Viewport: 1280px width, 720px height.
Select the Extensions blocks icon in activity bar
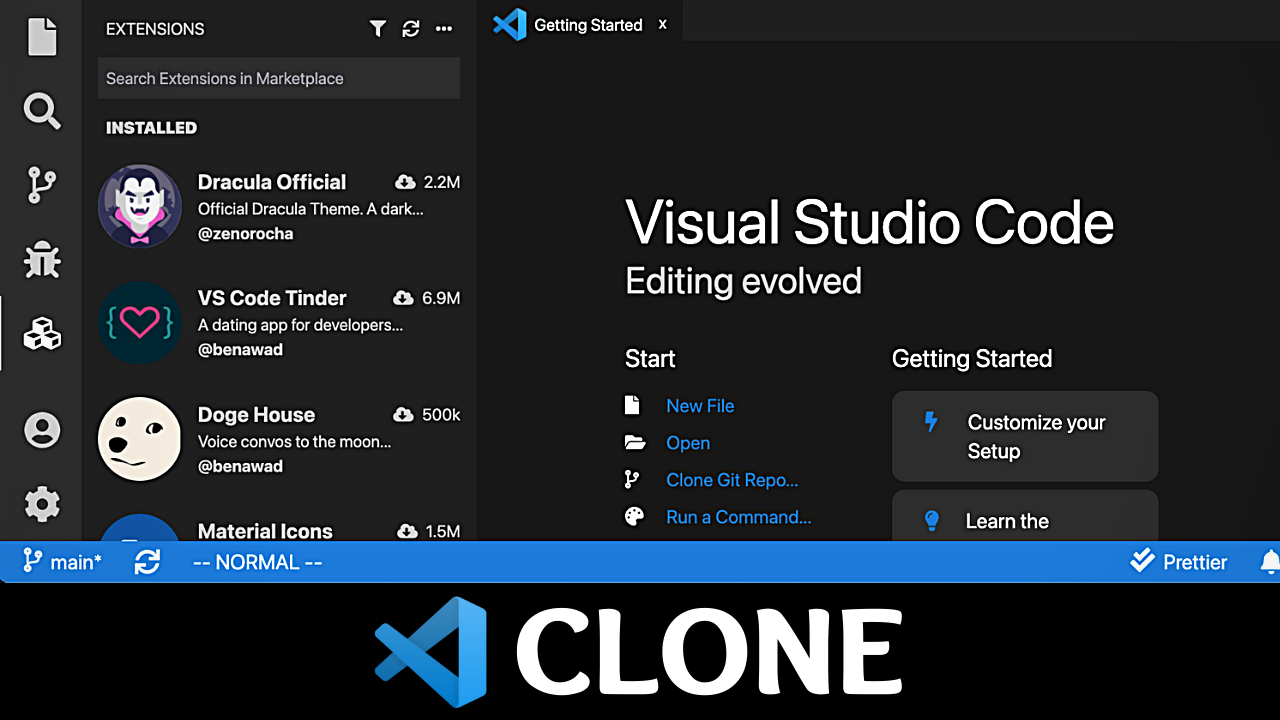tap(42, 333)
